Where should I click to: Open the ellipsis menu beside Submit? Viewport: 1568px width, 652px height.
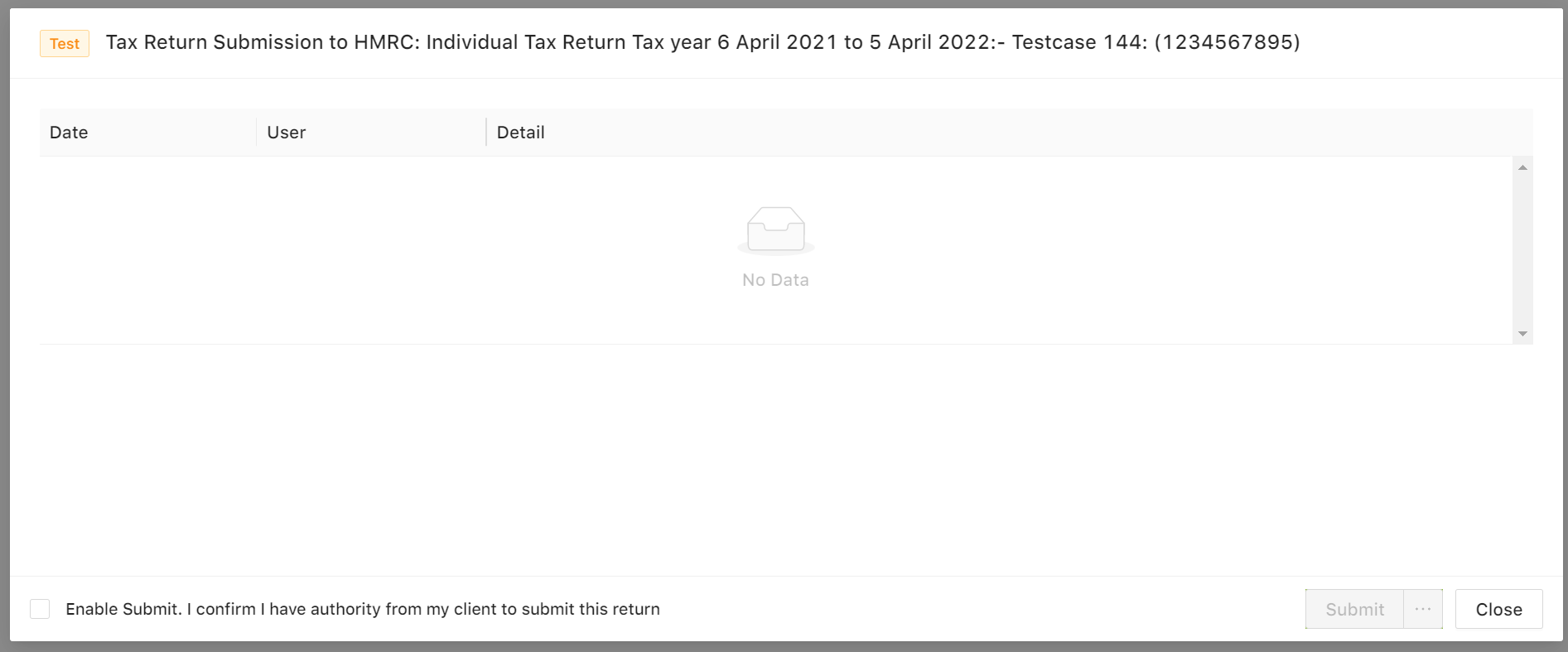click(x=1423, y=609)
